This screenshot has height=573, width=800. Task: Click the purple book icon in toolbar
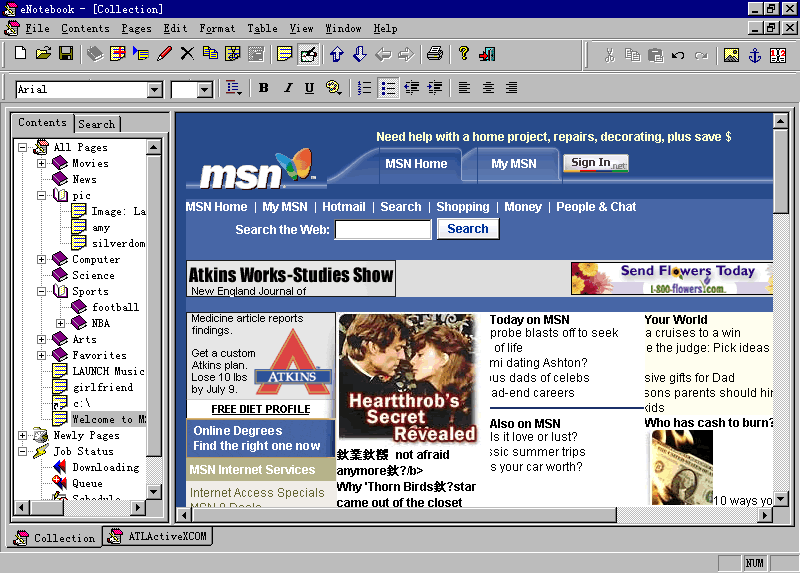[x=95, y=54]
